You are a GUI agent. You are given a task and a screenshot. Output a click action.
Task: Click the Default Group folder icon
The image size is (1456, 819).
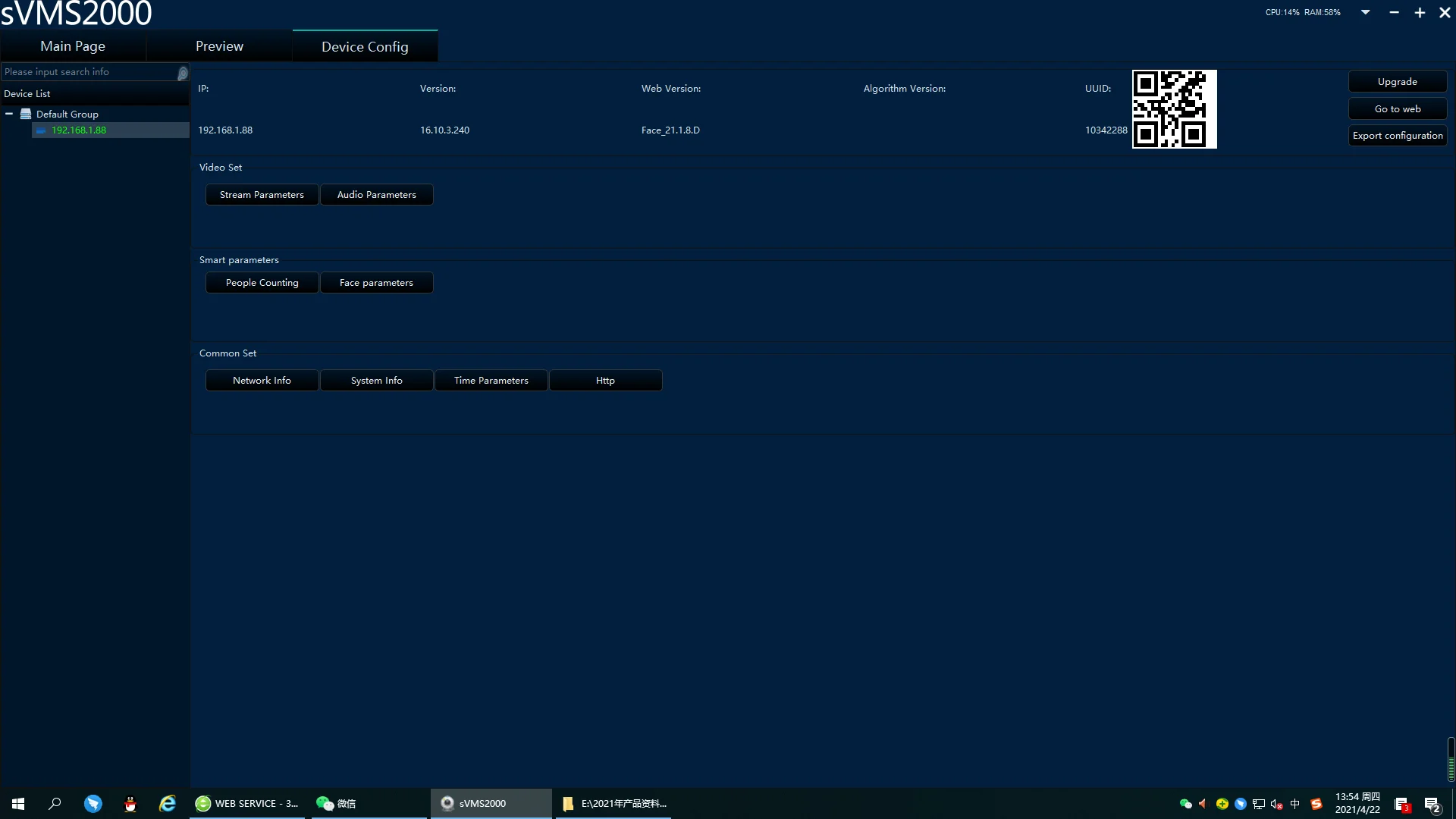click(26, 114)
